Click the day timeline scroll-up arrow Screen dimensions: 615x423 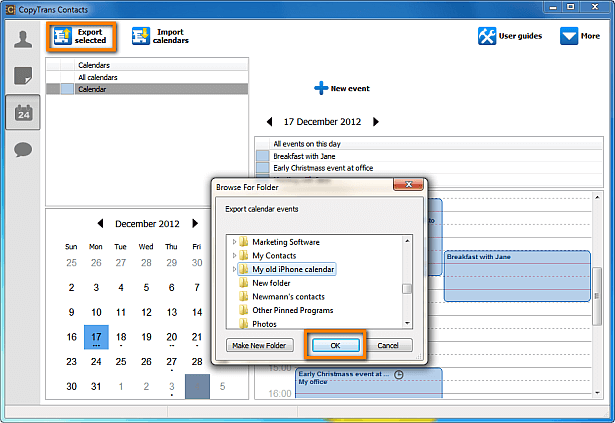[x=597, y=197]
